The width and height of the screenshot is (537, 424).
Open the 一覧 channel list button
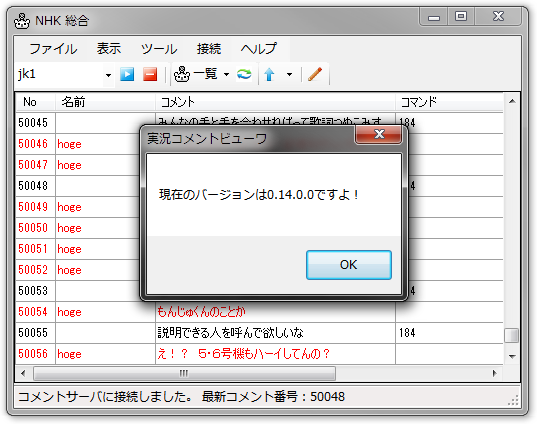[x=195, y=74]
